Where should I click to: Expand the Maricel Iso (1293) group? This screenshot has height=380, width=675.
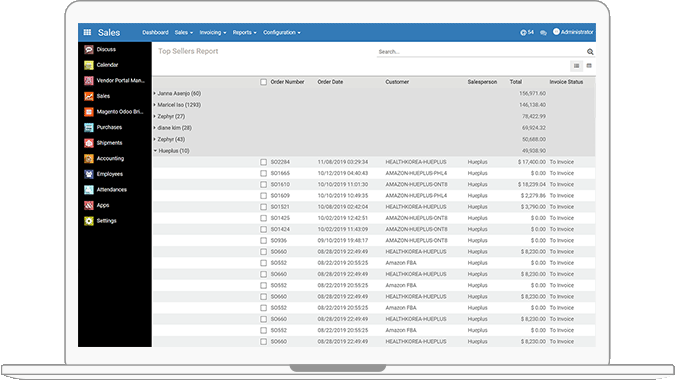(177, 105)
